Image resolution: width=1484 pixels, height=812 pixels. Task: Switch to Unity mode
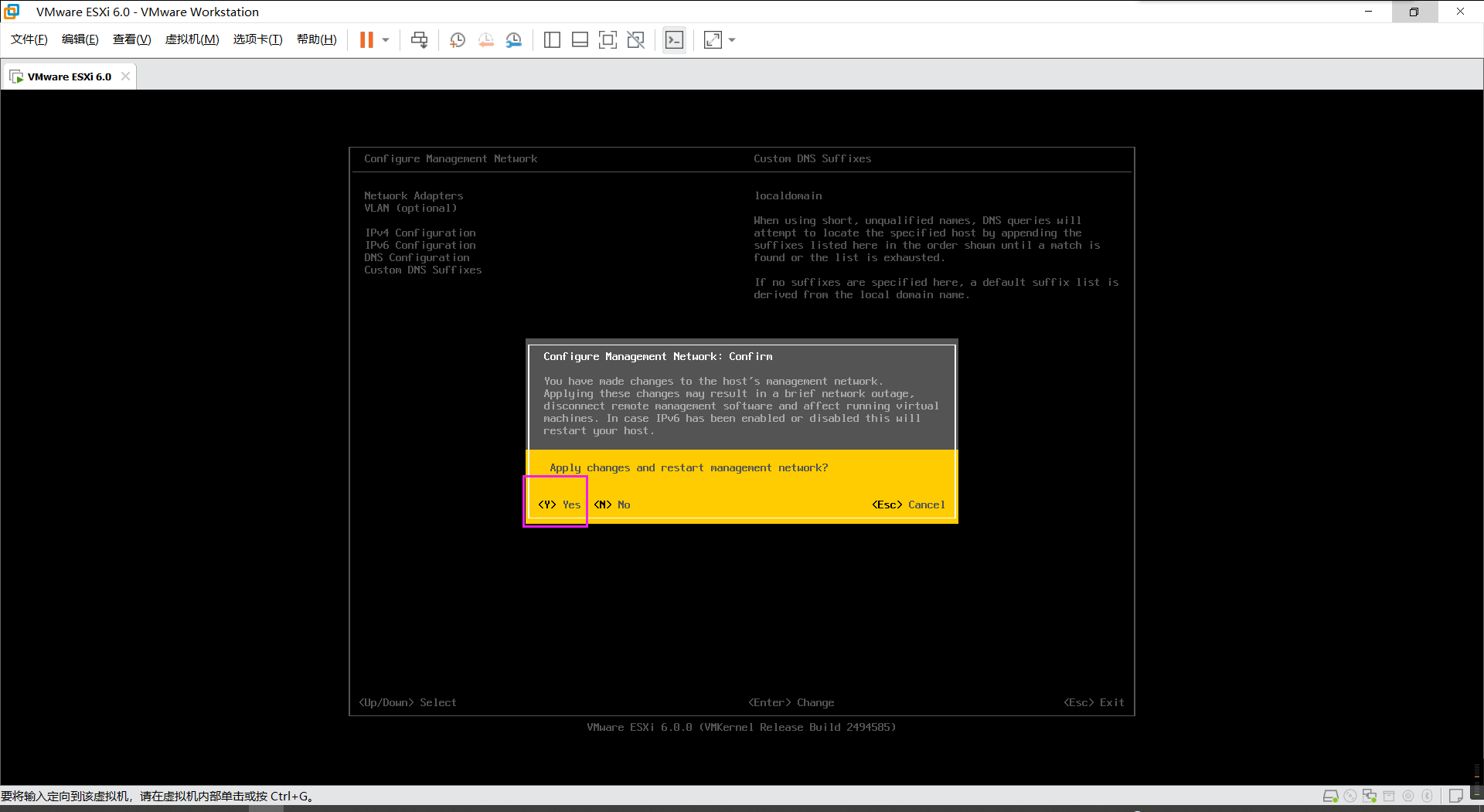(636, 39)
